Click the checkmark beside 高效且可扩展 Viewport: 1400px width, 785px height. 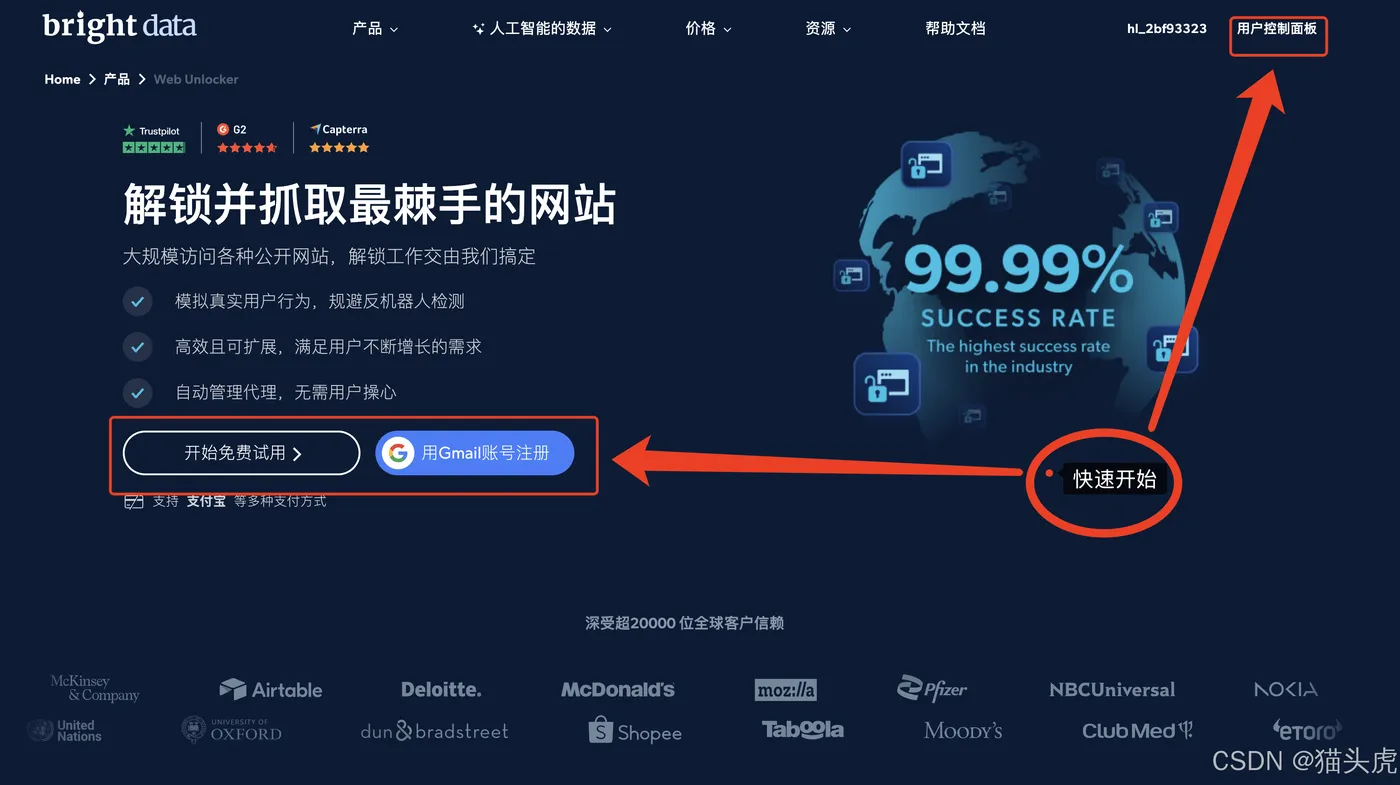[x=137, y=347]
